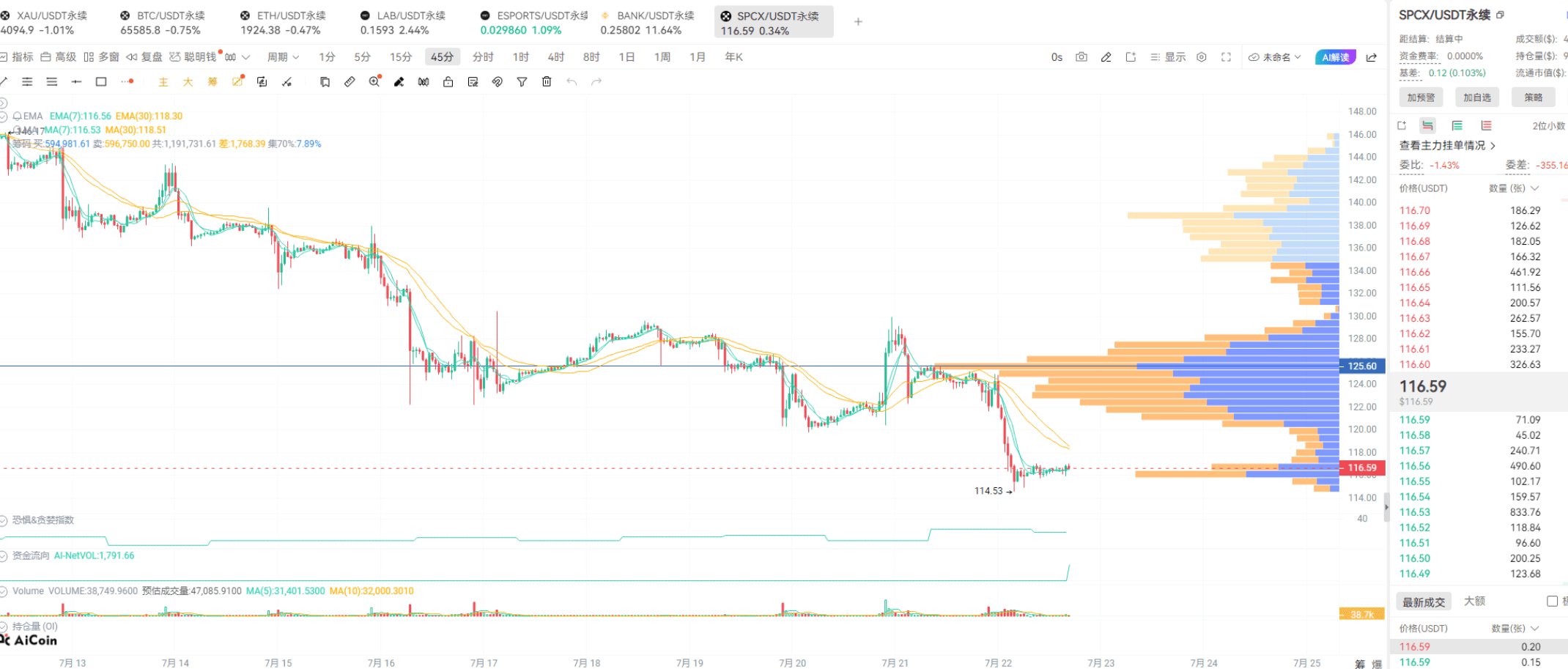The image size is (1568, 669).
Task: Click the 116.59 current price axis label
Action: pos(1362,467)
